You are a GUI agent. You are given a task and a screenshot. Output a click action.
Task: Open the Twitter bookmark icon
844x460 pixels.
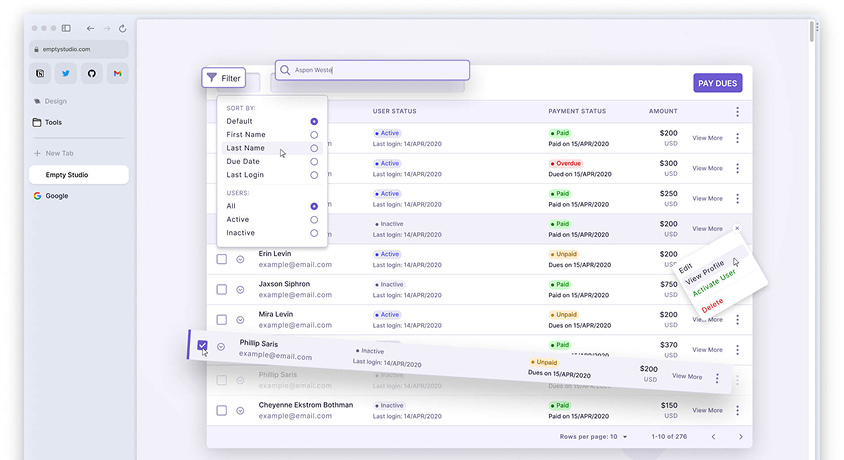[x=66, y=73]
